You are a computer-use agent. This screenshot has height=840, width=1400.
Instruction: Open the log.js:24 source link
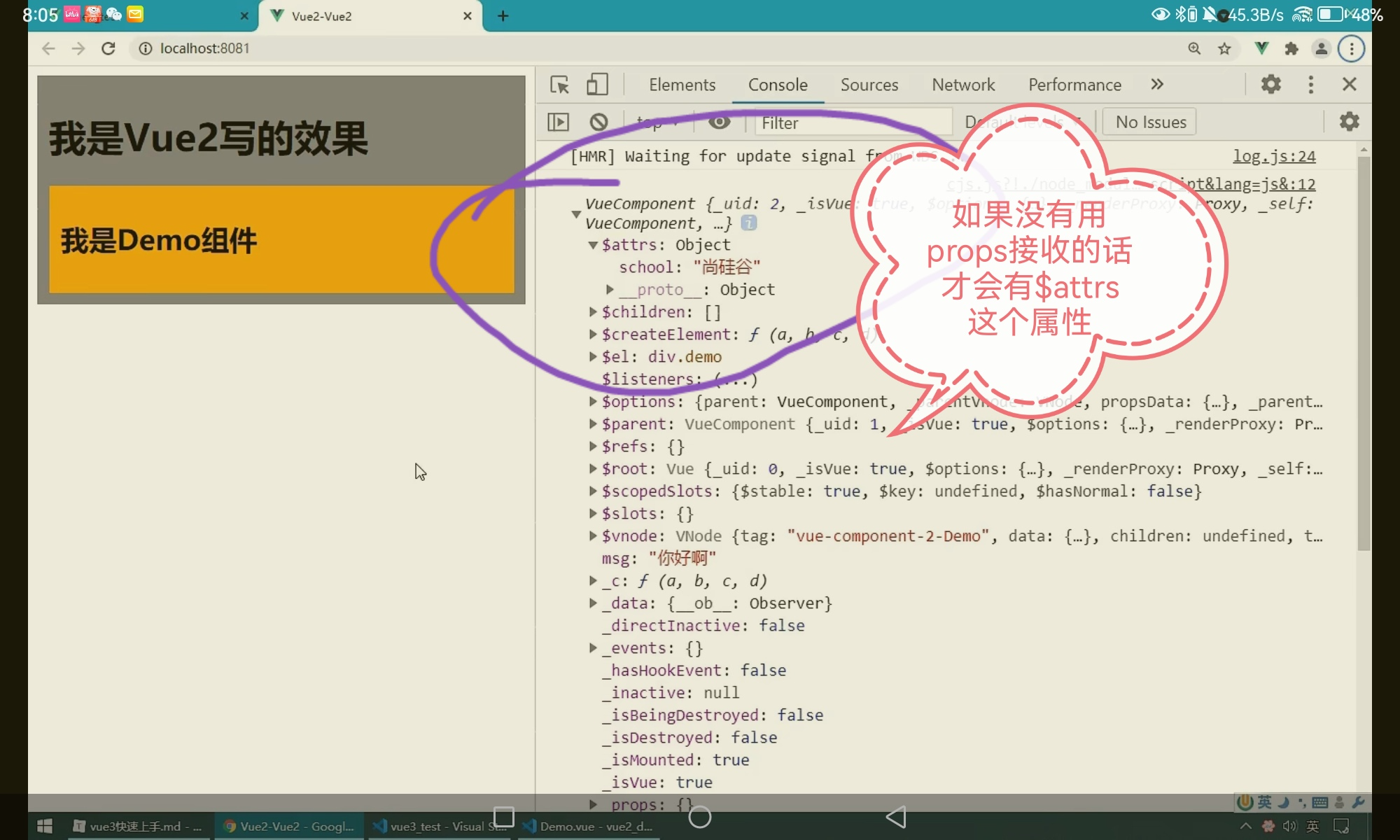pos(1273,156)
